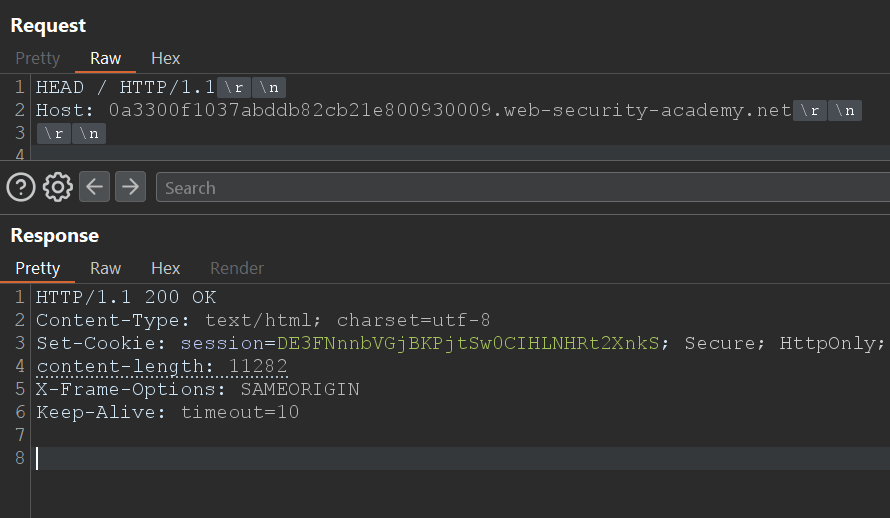
Task: Click the help question mark icon
Action: pos(21,187)
